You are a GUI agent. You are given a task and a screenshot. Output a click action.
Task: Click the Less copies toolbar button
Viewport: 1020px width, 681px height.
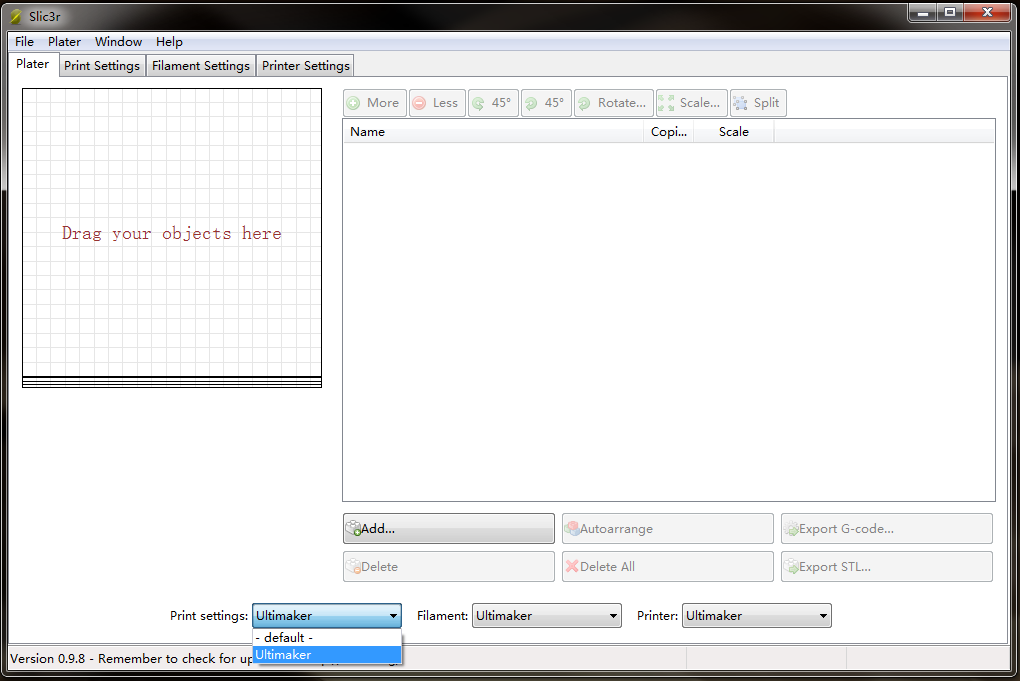437,103
